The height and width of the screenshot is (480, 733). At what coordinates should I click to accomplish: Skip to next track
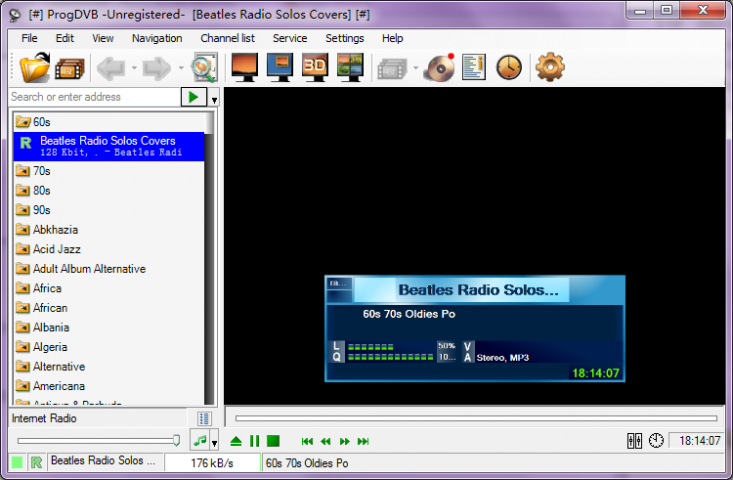pyautogui.click(x=363, y=441)
